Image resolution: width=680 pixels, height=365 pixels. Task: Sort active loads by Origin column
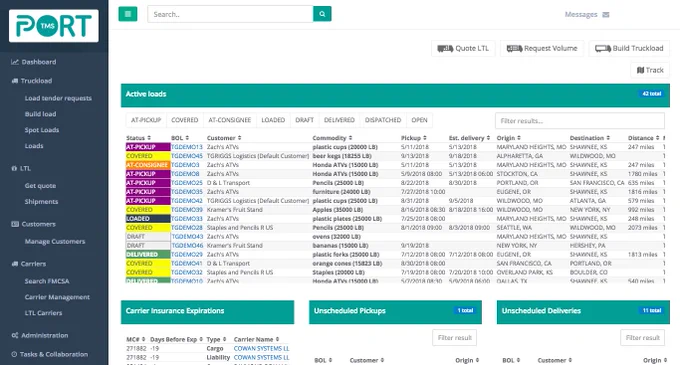[x=509, y=138]
